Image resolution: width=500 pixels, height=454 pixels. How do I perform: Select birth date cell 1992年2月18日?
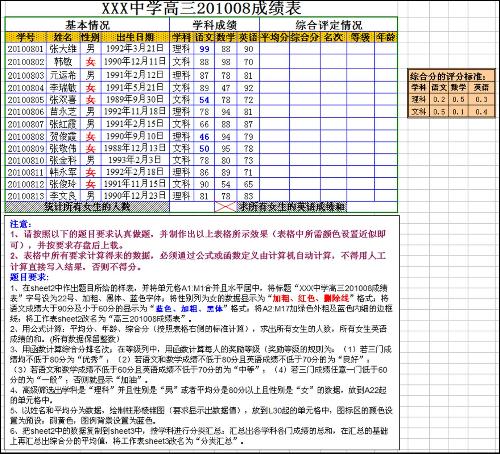135,172
